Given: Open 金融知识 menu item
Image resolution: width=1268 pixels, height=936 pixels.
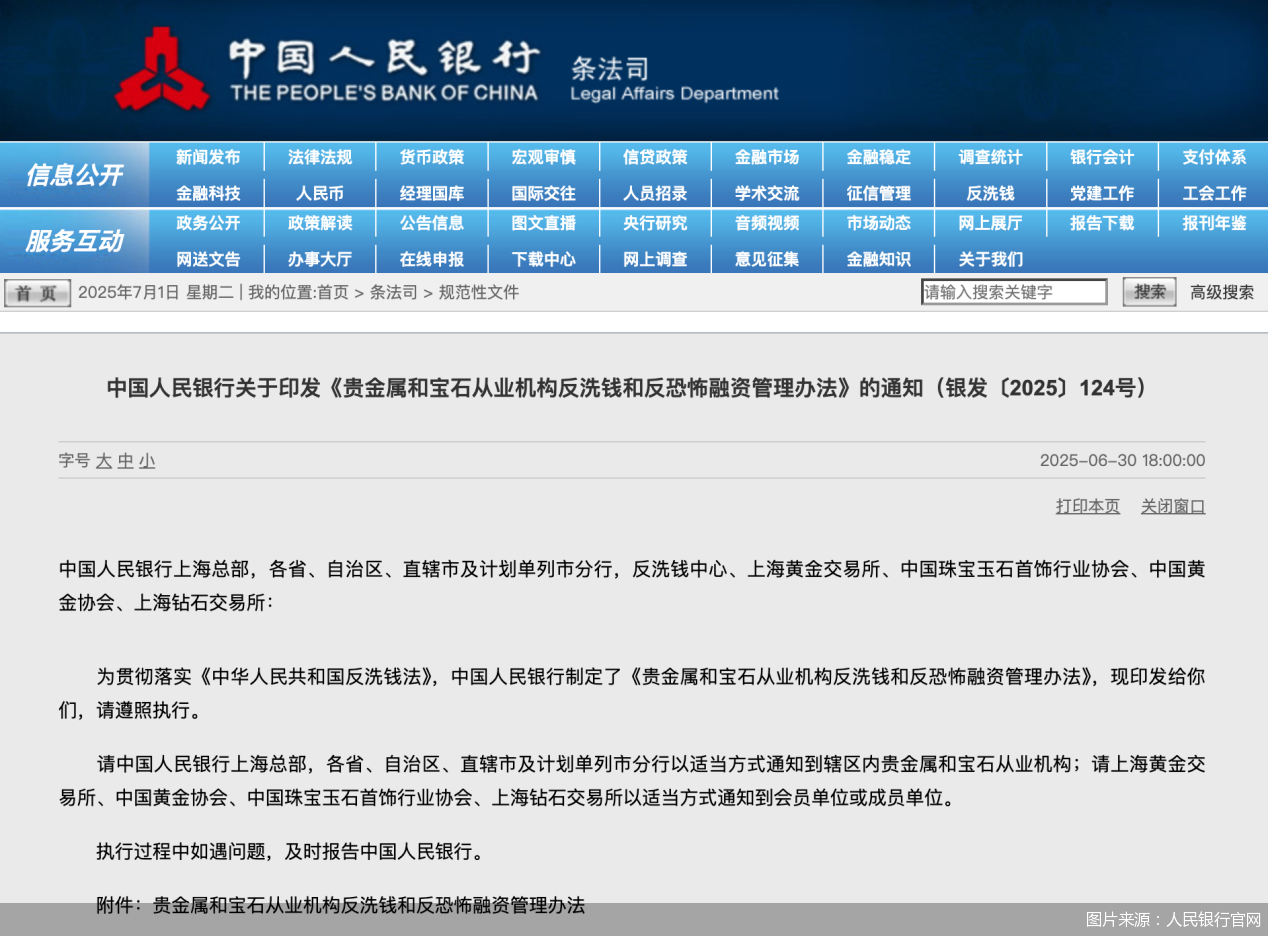Looking at the screenshot, I should tap(879, 259).
